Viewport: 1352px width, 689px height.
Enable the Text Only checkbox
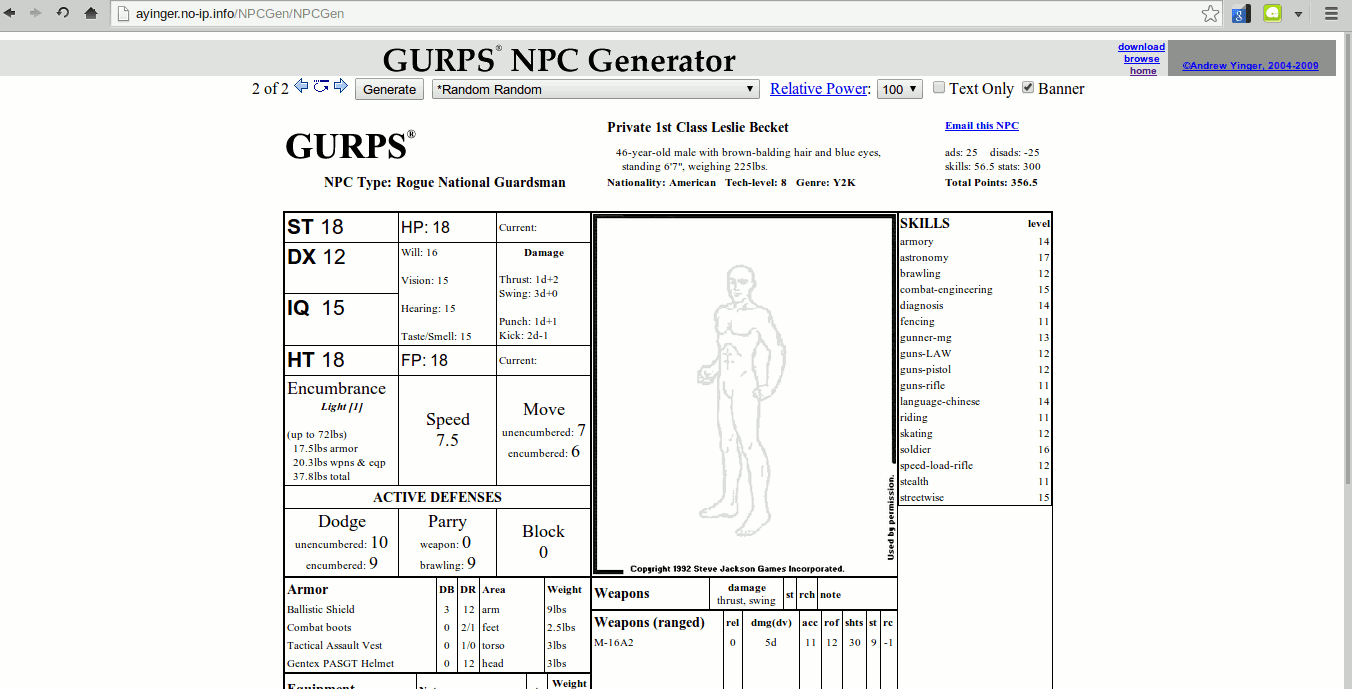click(938, 88)
